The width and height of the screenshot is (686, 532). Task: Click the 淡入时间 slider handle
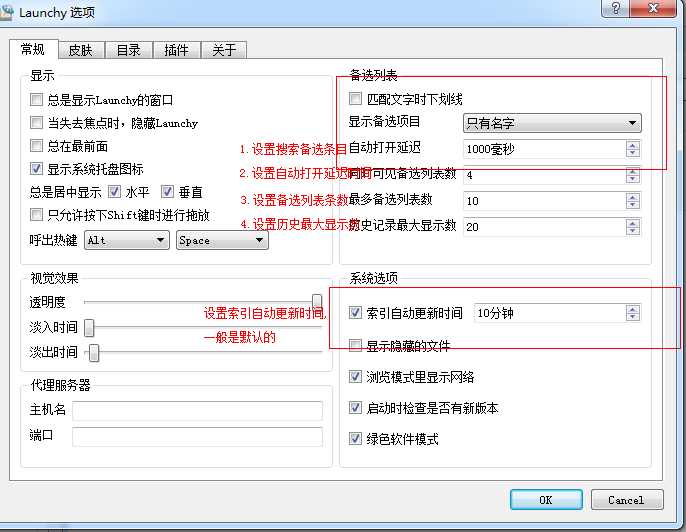[x=89, y=328]
